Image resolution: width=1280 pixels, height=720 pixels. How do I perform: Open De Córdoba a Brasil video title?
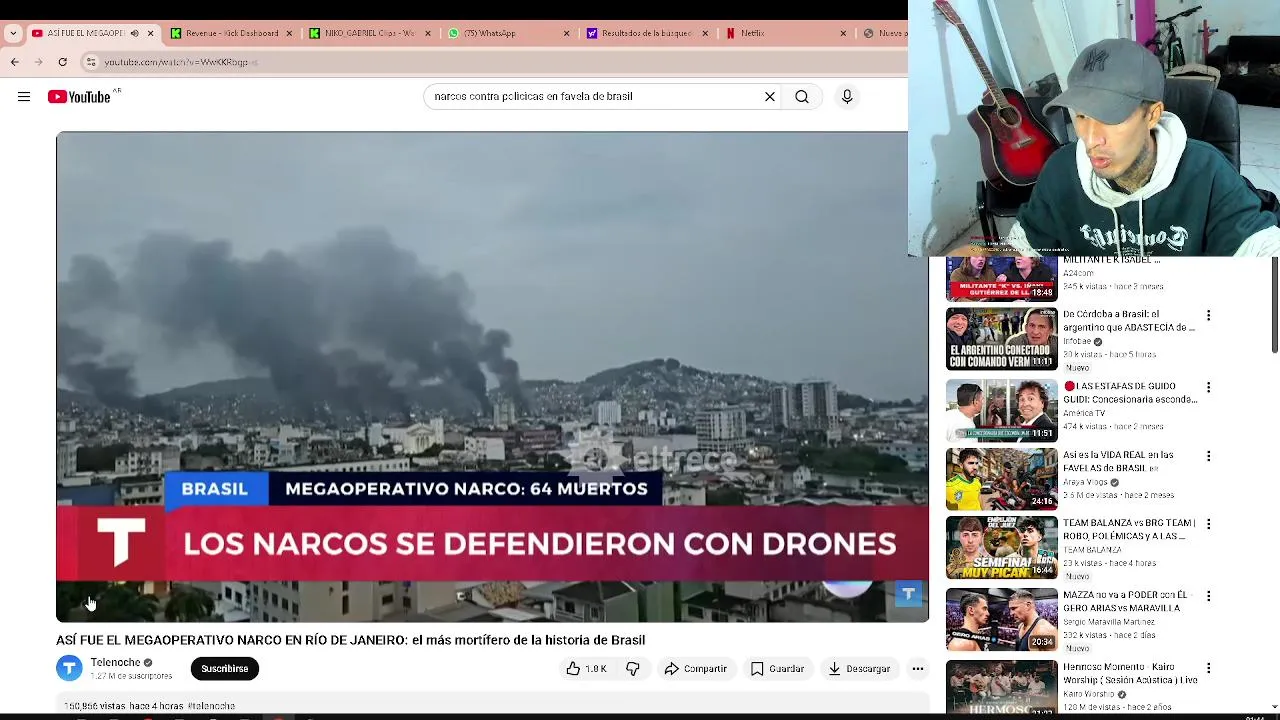[x=1129, y=321]
